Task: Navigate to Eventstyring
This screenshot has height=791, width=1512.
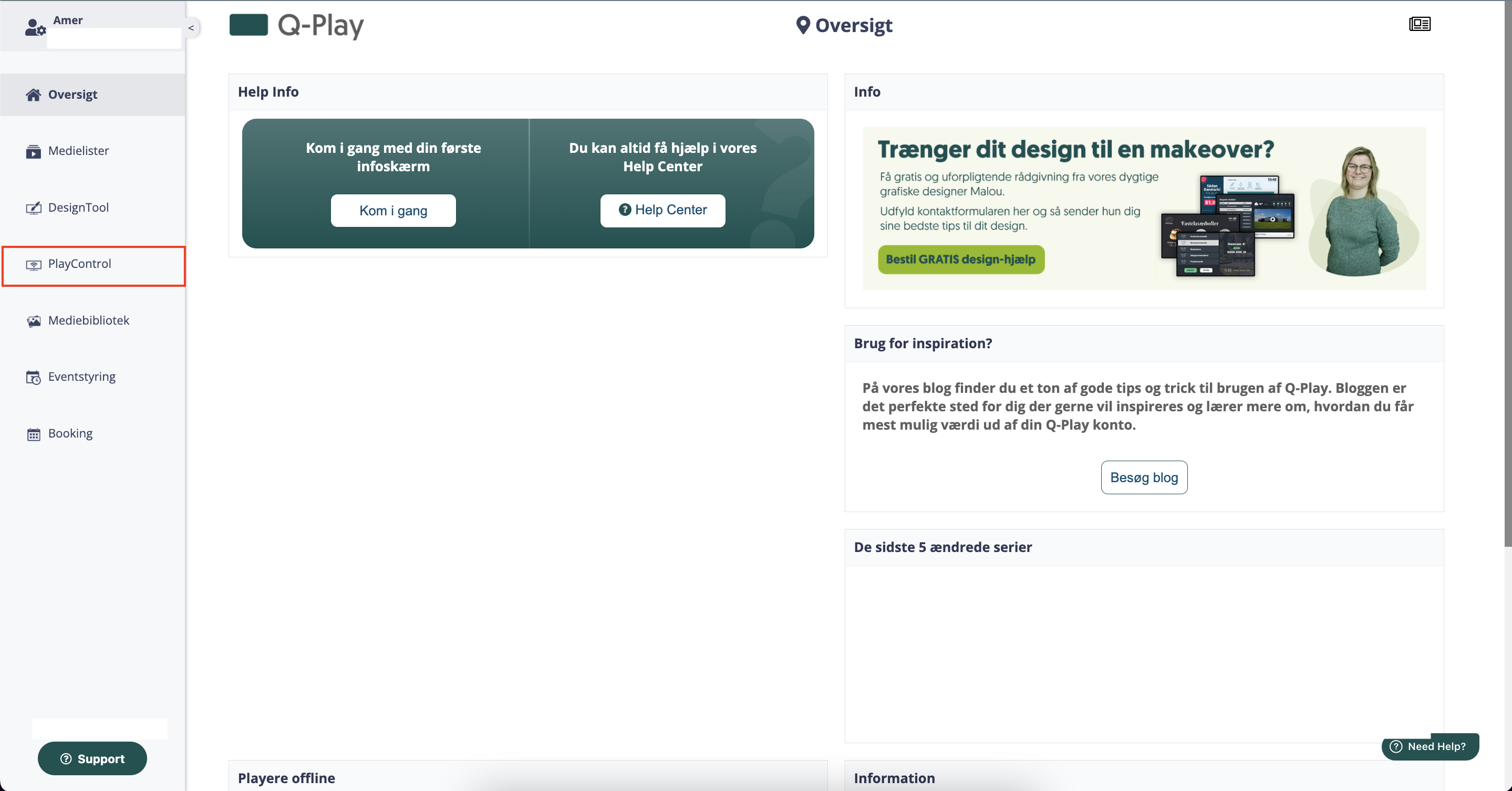Action: (93, 377)
